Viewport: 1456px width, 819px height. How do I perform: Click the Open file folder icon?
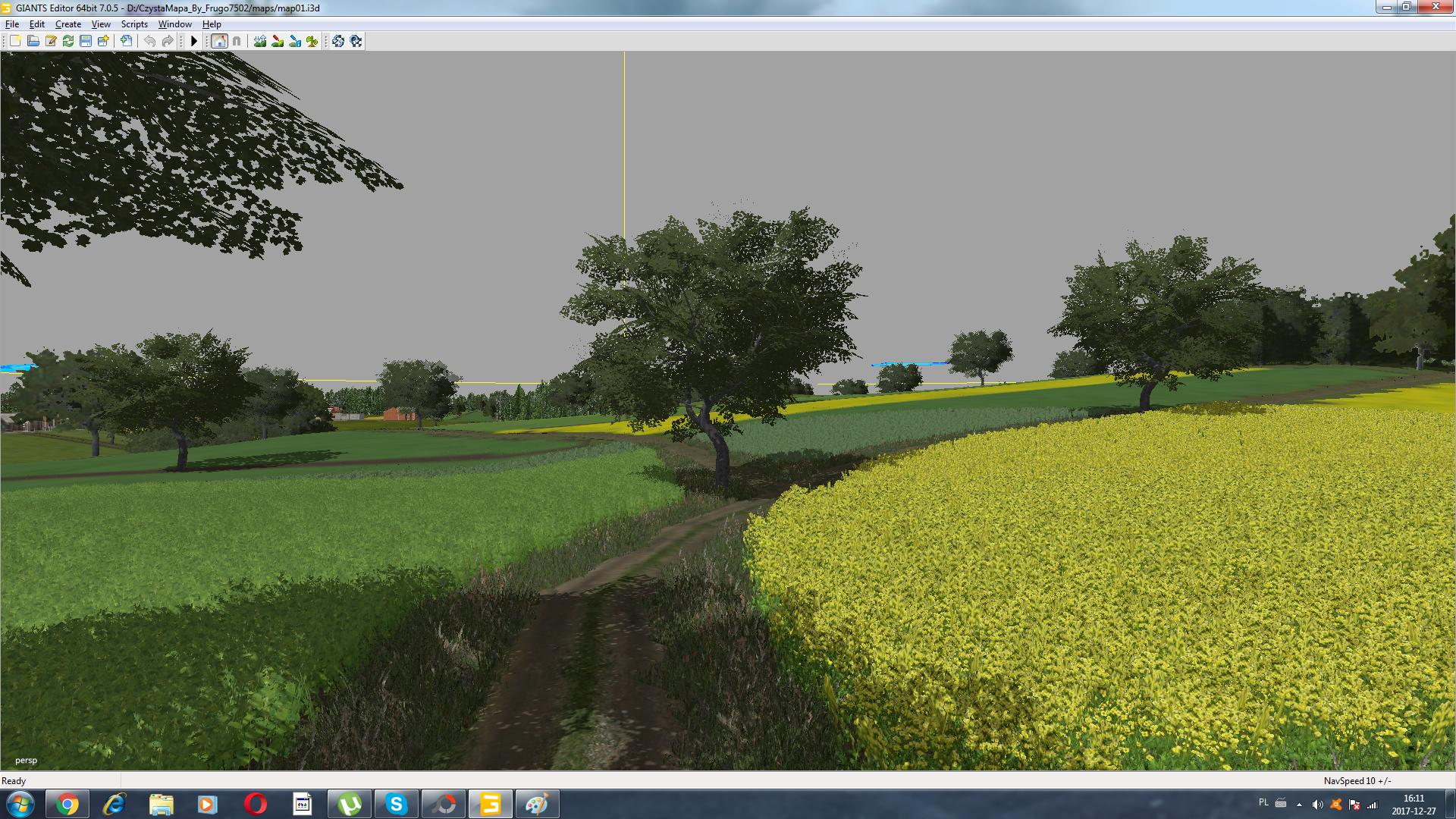click(x=33, y=41)
